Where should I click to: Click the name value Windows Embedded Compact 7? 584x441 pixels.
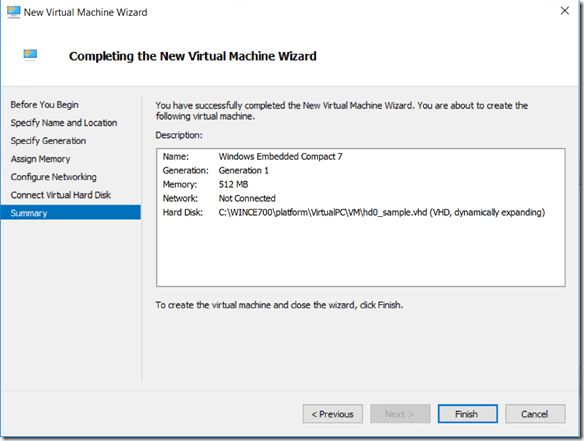280,156
